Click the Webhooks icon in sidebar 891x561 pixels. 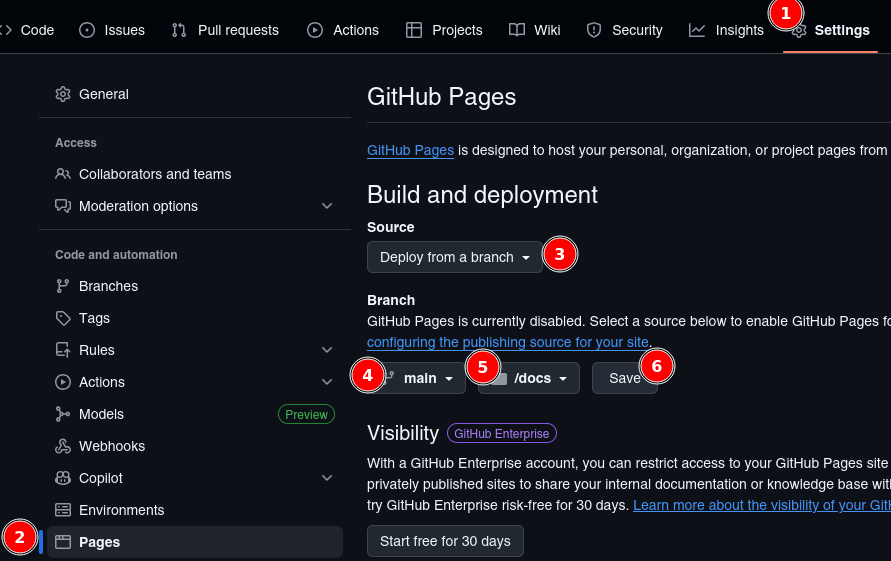(63, 446)
